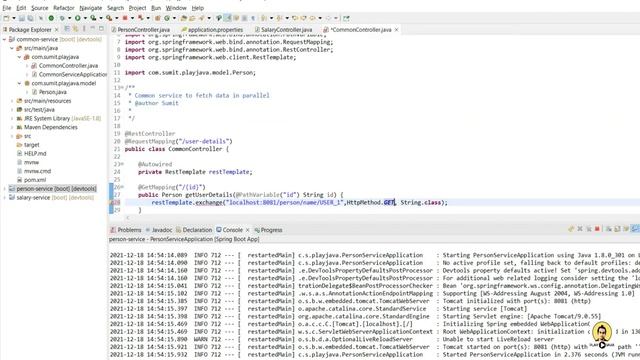640x360 pixels.
Task: Click the Search flashlight toolbar icon
Action: (x=202, y=18)
